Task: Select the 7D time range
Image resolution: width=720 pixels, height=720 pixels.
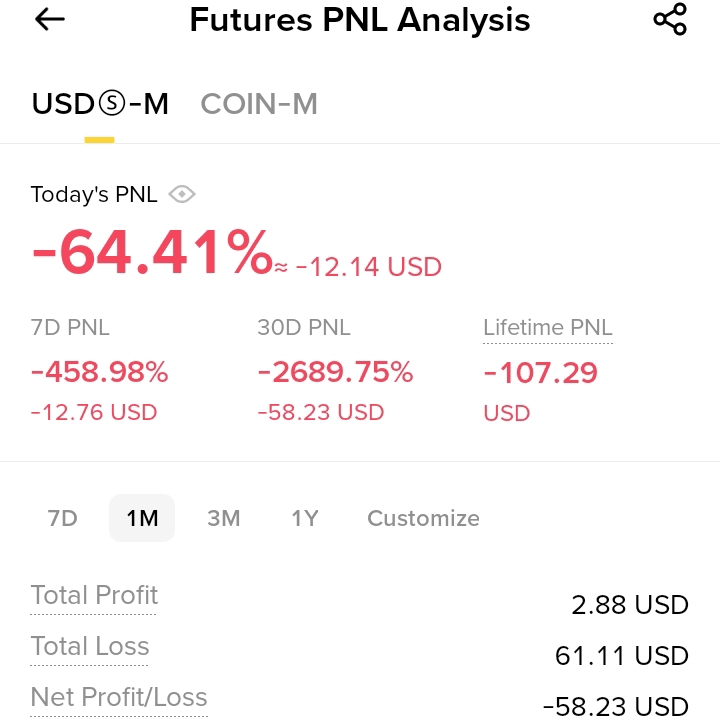Action: point(62,518)
